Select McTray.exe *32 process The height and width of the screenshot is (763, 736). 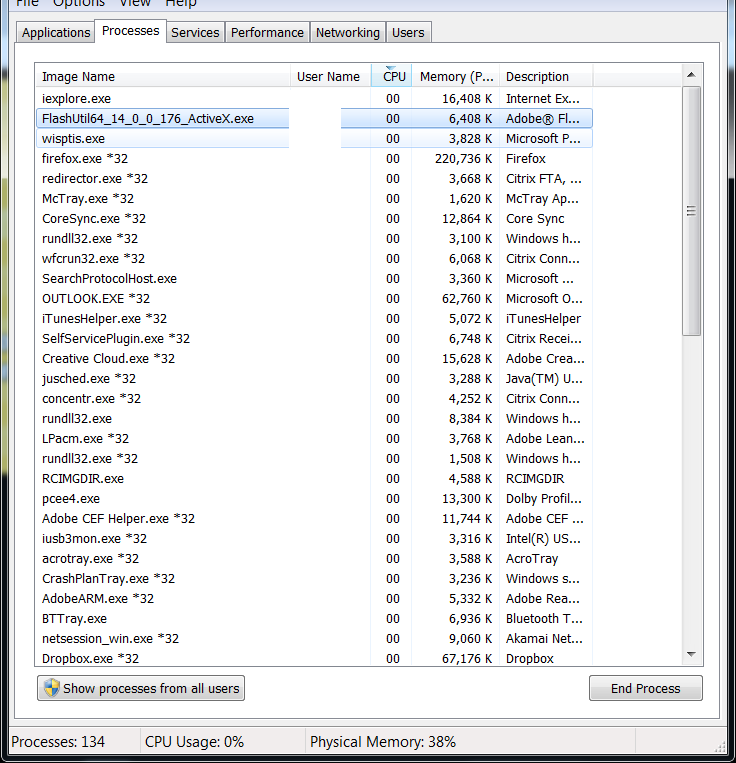tap(314, 199)
